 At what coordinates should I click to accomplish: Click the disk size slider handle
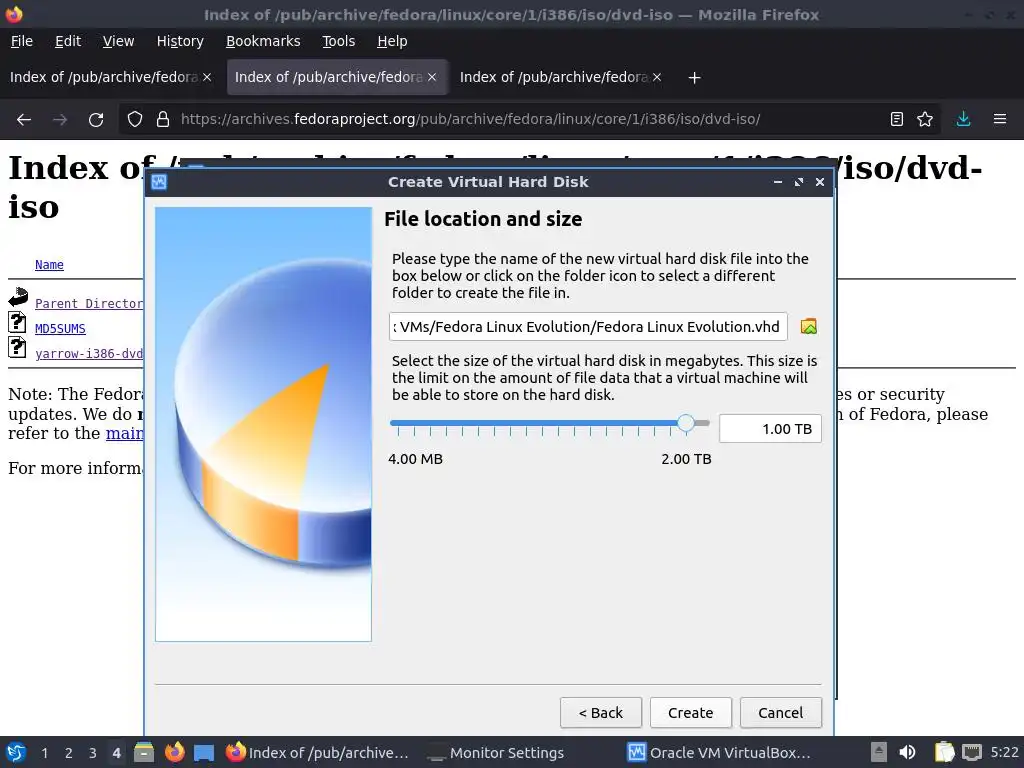686,423
